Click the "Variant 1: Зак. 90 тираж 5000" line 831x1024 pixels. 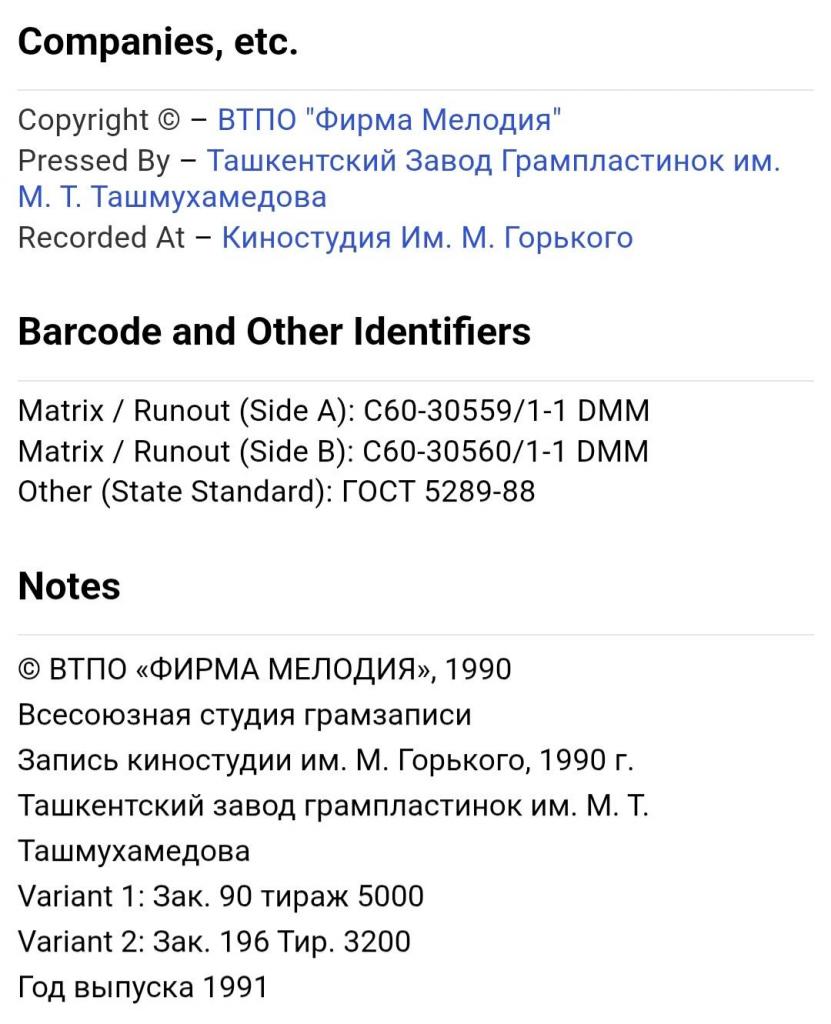point(221,896)
